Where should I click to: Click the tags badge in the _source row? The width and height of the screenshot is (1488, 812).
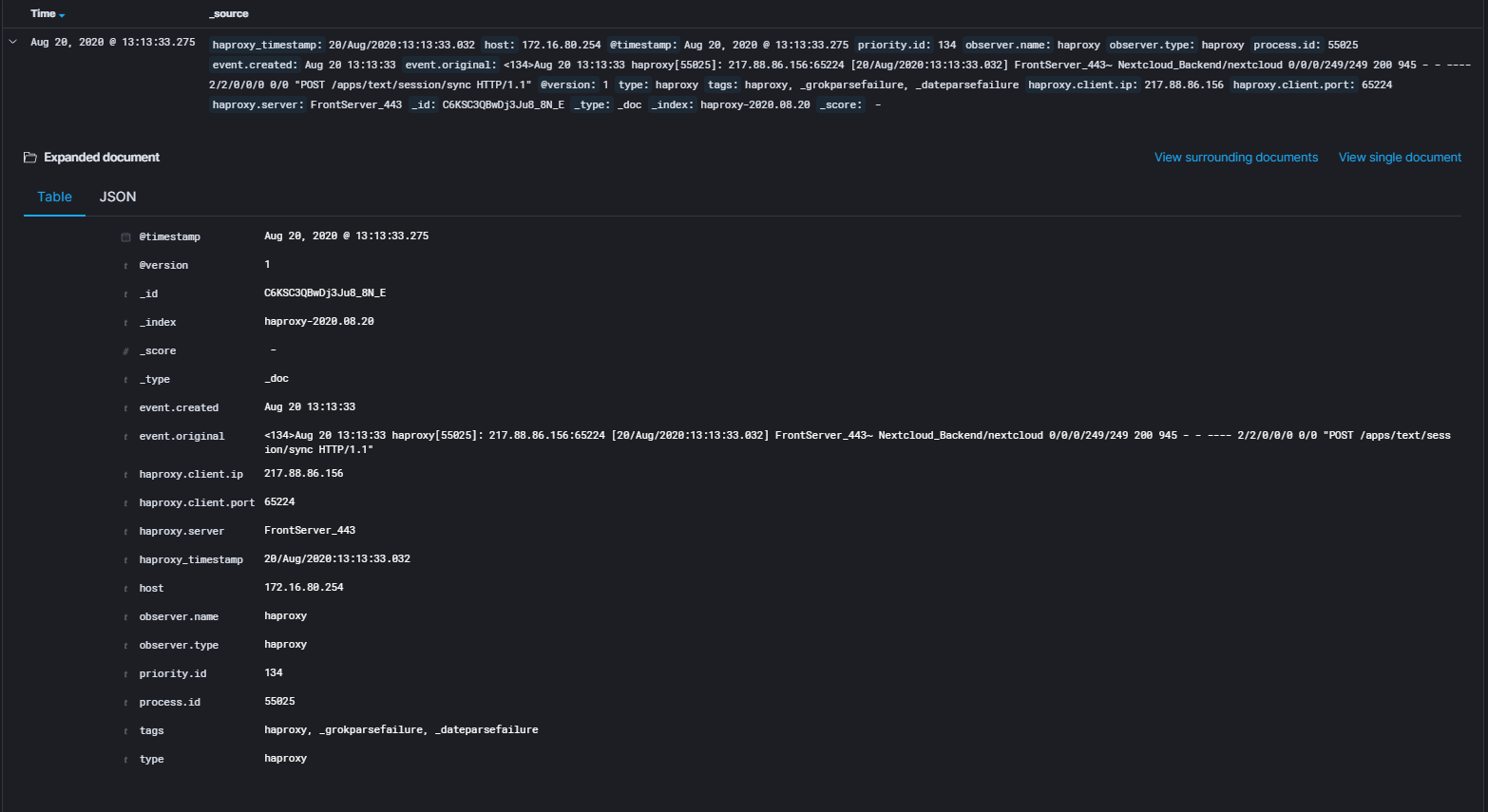[722, 84]
